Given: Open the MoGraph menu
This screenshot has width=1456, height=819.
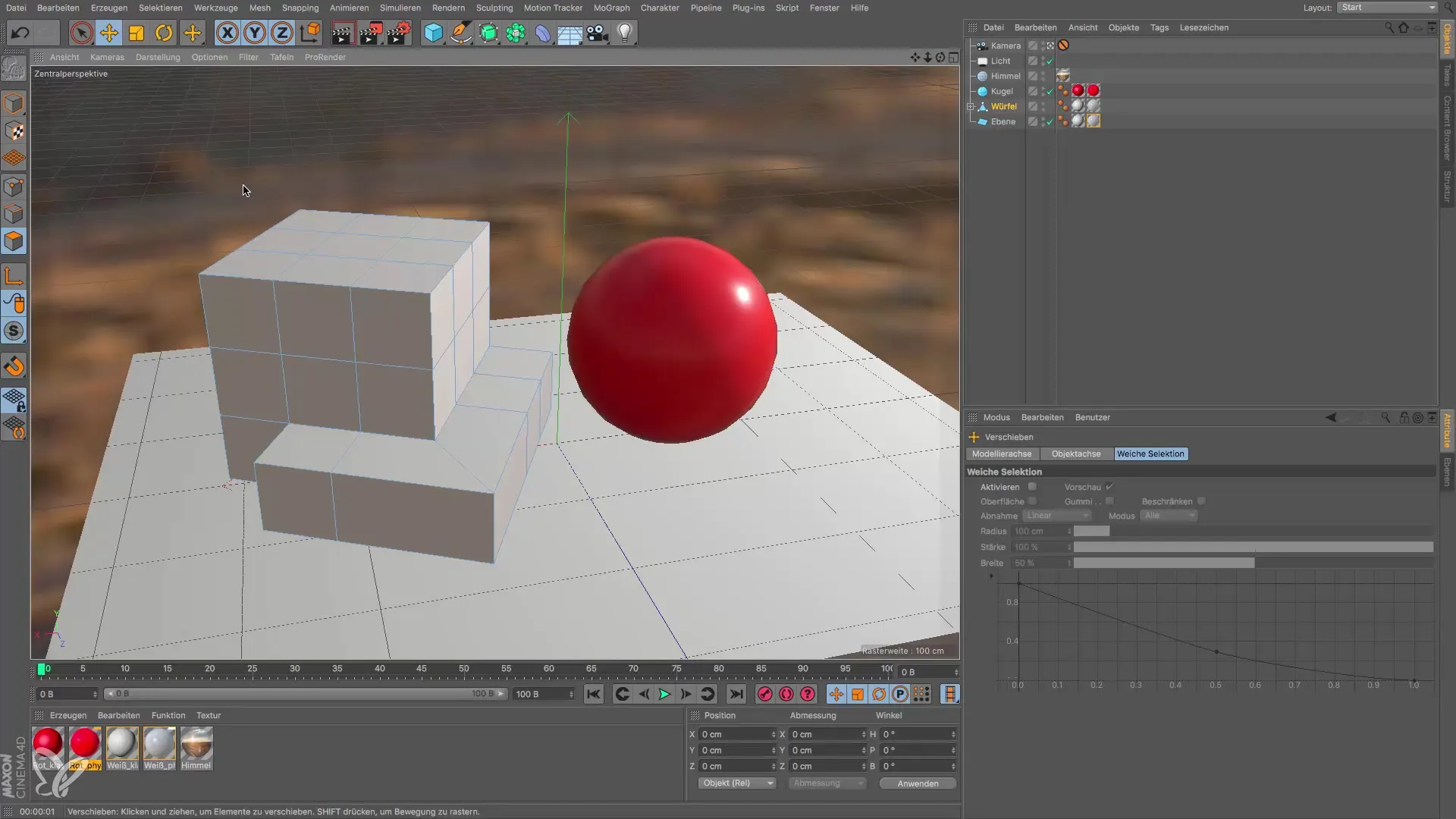Looking at the screenshot, I should 612,8.
